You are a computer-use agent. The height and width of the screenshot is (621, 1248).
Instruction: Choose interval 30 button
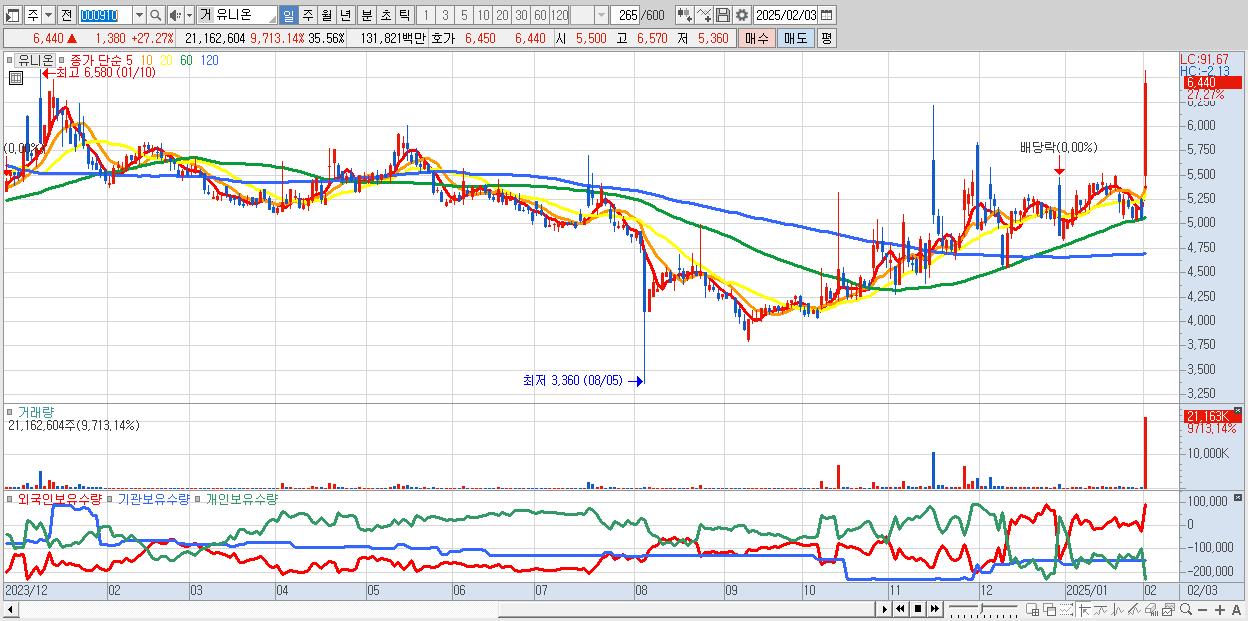(521, 15)
